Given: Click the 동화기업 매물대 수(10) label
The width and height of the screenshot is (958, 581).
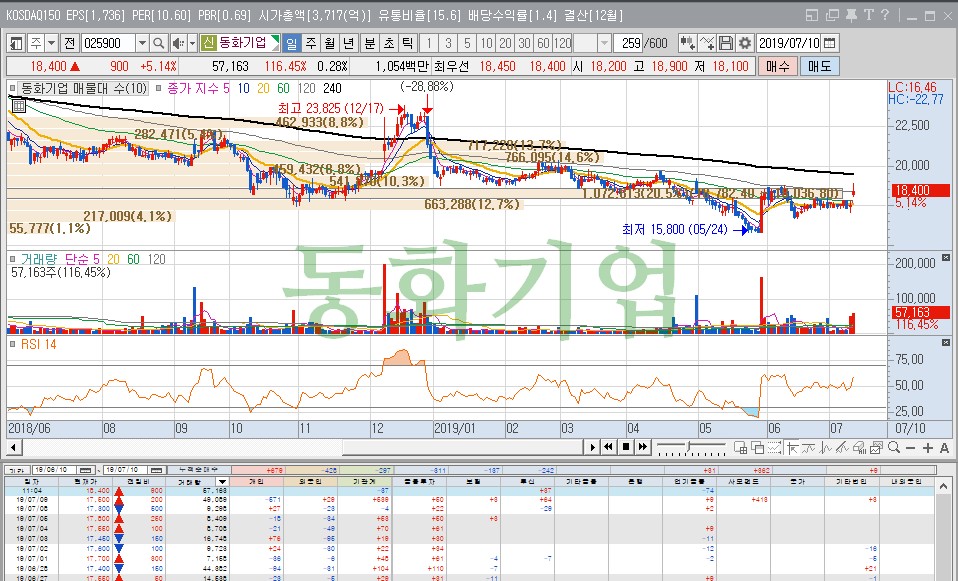Looking at the screenshot, I should click(x=84, y=88).
